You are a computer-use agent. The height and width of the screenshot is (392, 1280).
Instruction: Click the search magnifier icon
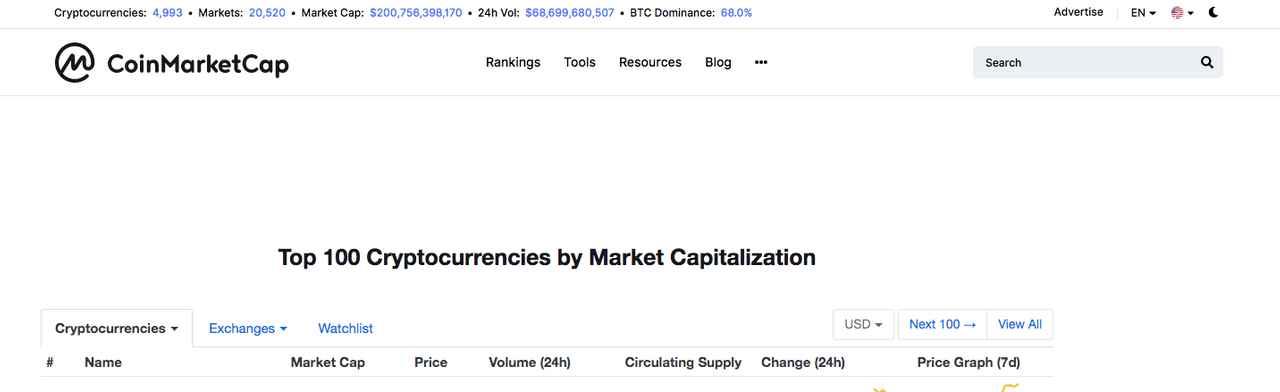tap(1207, 62)
